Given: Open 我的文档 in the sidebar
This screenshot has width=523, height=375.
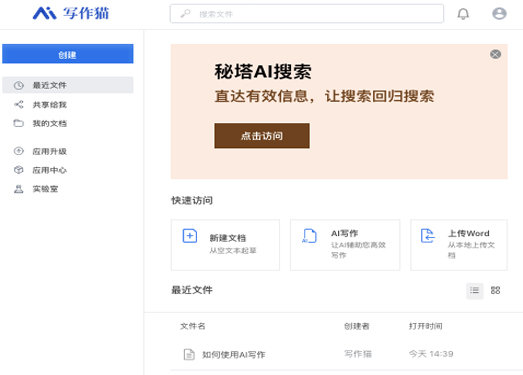Looking at the screenshot, I should pos(68,123).
